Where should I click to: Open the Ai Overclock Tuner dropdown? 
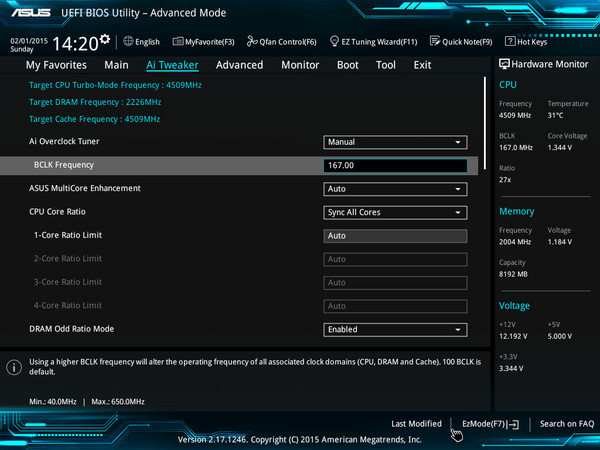(395, 142)
